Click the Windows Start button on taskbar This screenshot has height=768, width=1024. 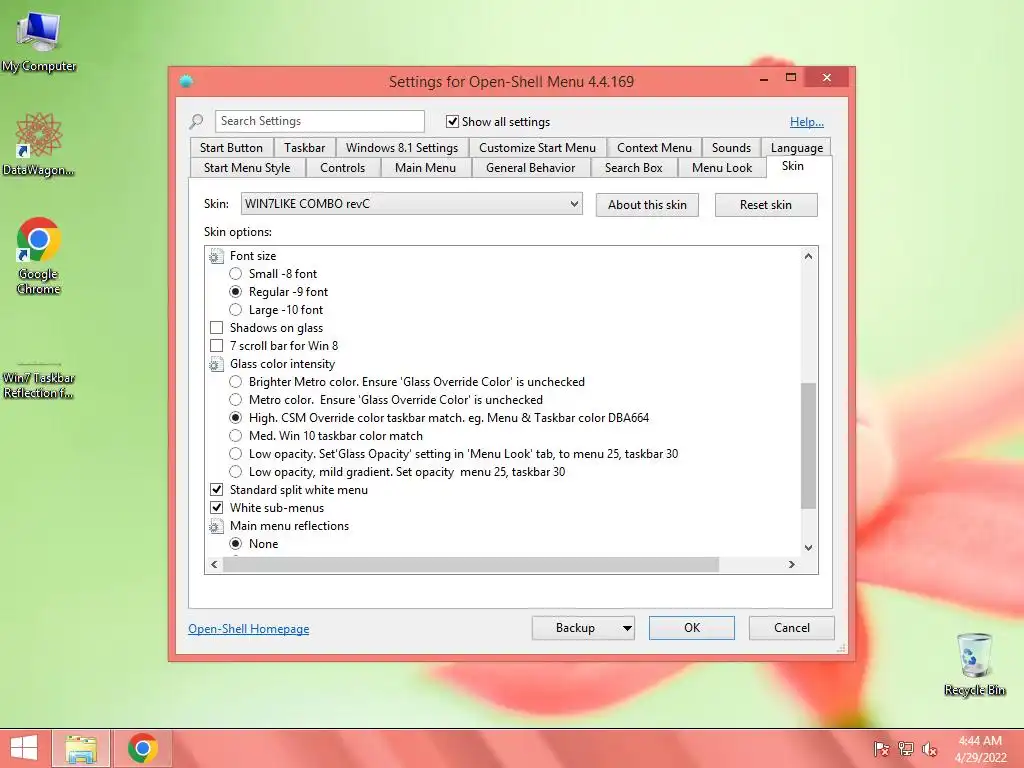[x=24, y=748]
